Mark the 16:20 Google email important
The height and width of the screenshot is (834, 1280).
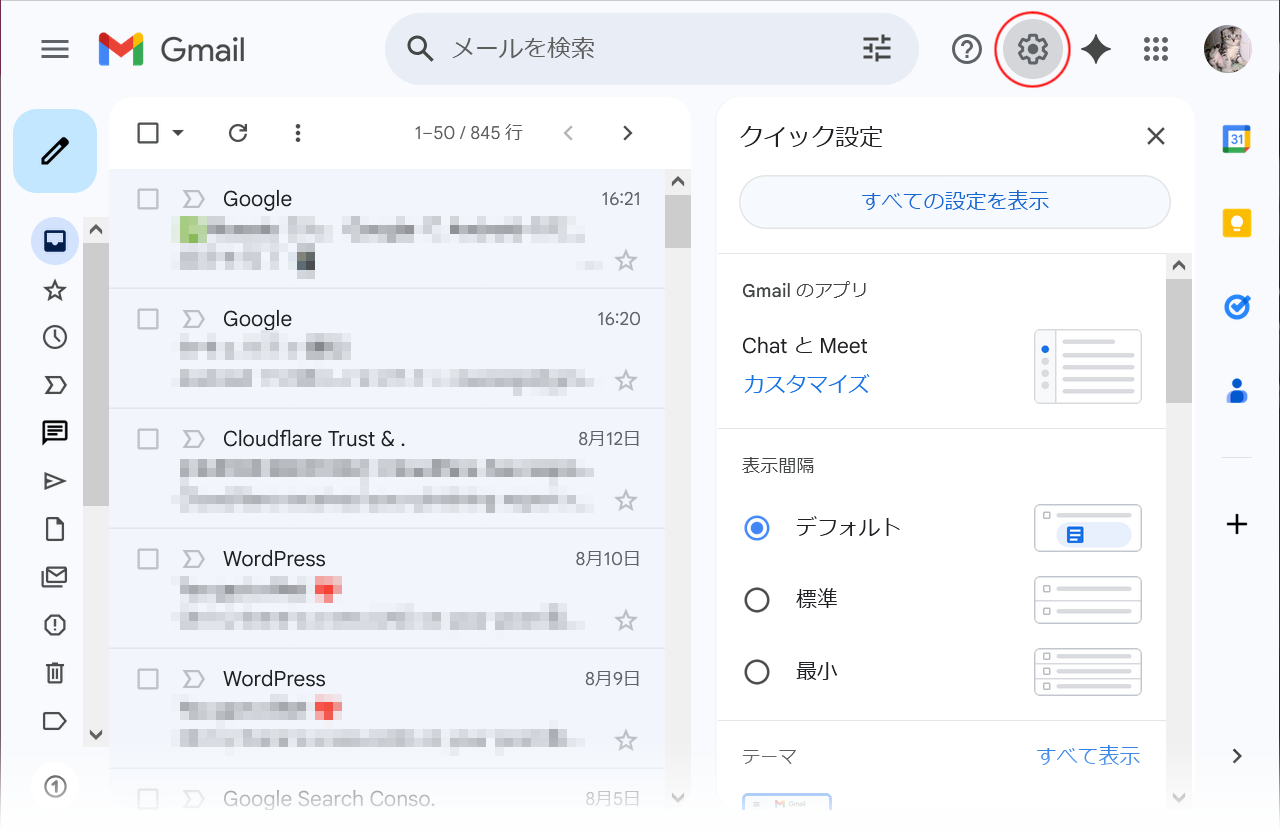click(193, 319)
